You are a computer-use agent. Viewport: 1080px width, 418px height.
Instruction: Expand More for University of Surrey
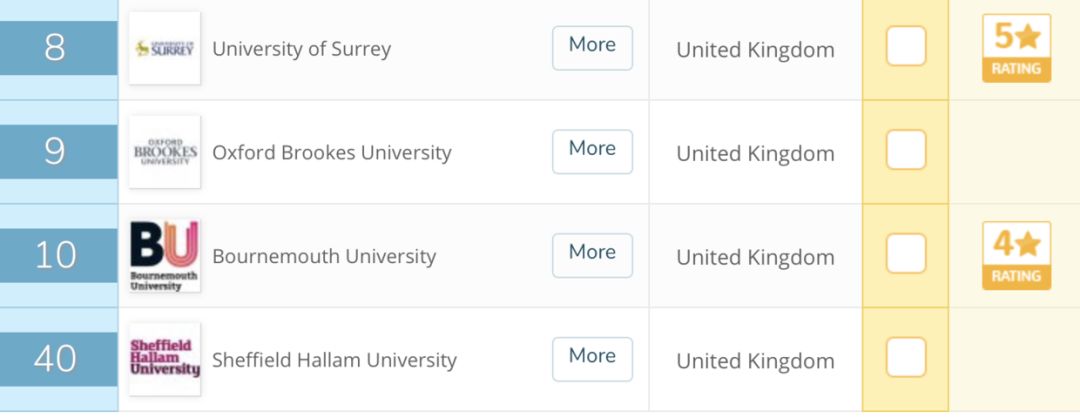pos(592,48)
